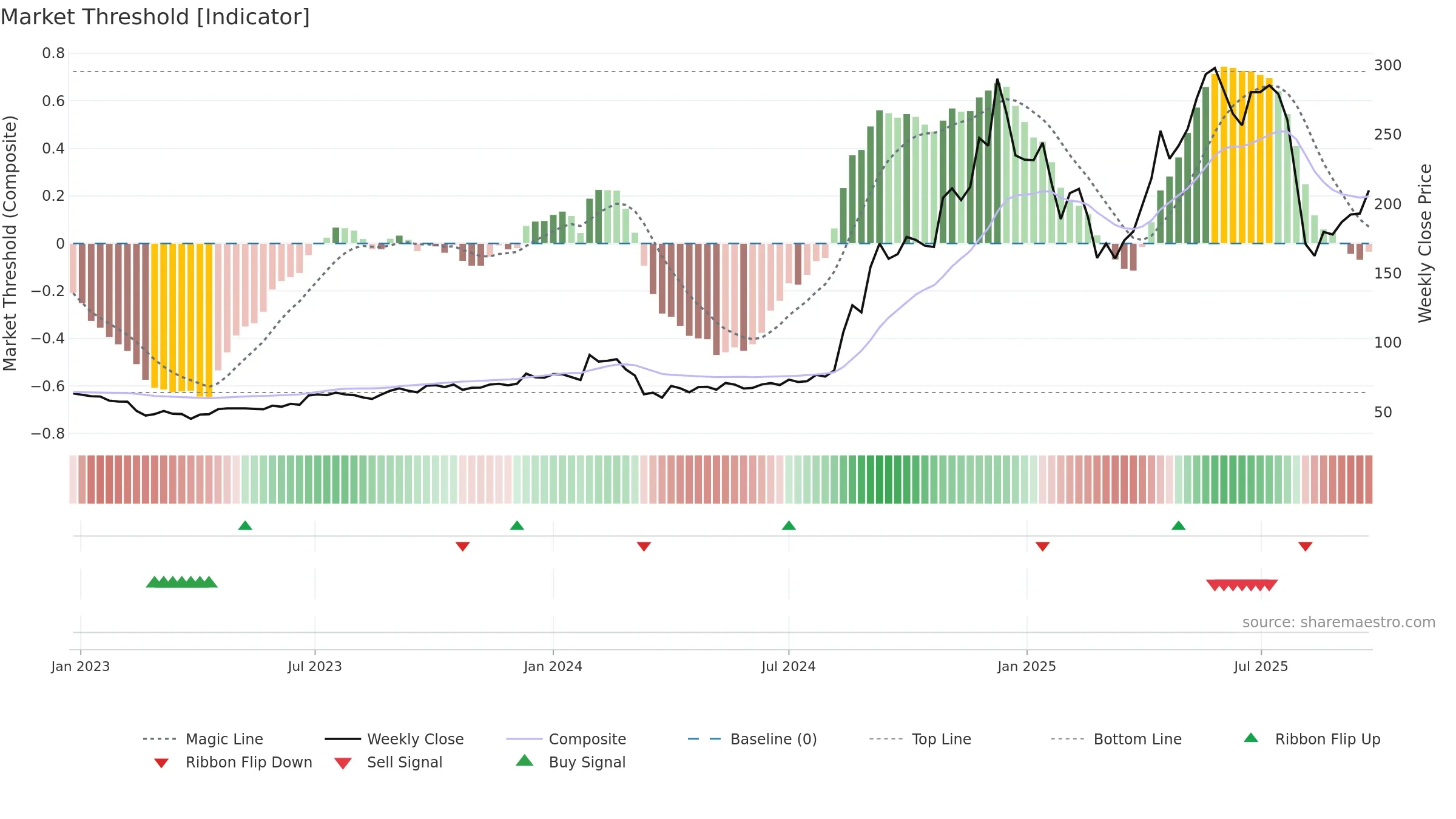Click the −0.8 left axis tick label

tap(48, 434)
